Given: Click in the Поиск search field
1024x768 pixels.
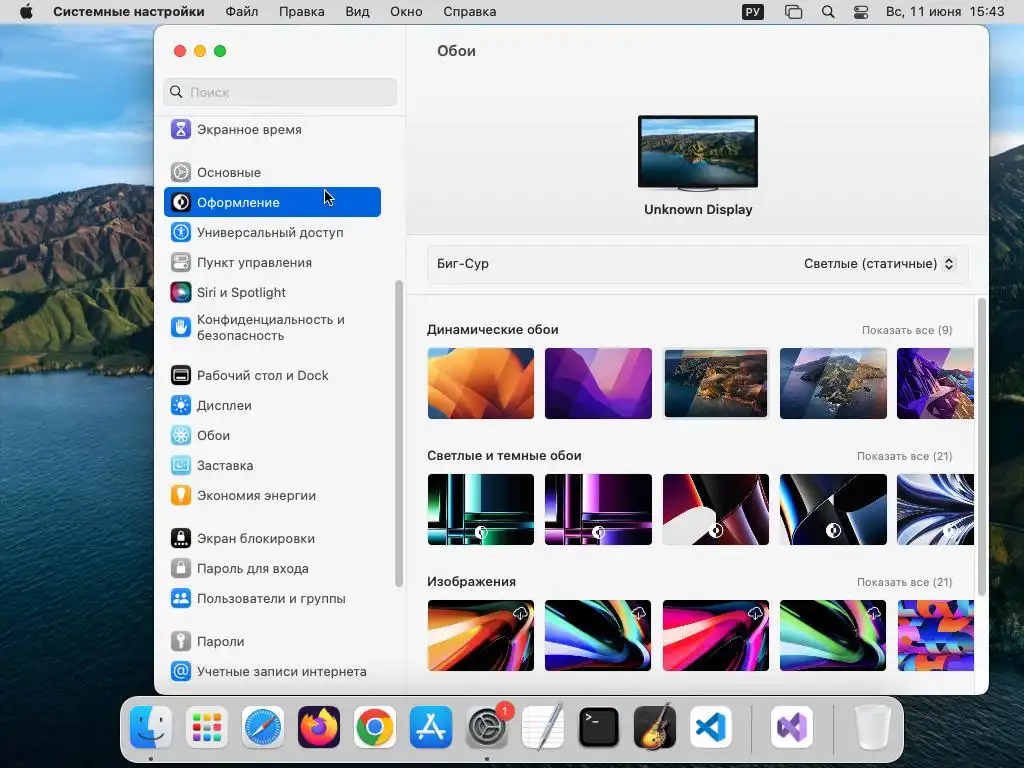Looking at the screenshot, I should coord(280,92).
